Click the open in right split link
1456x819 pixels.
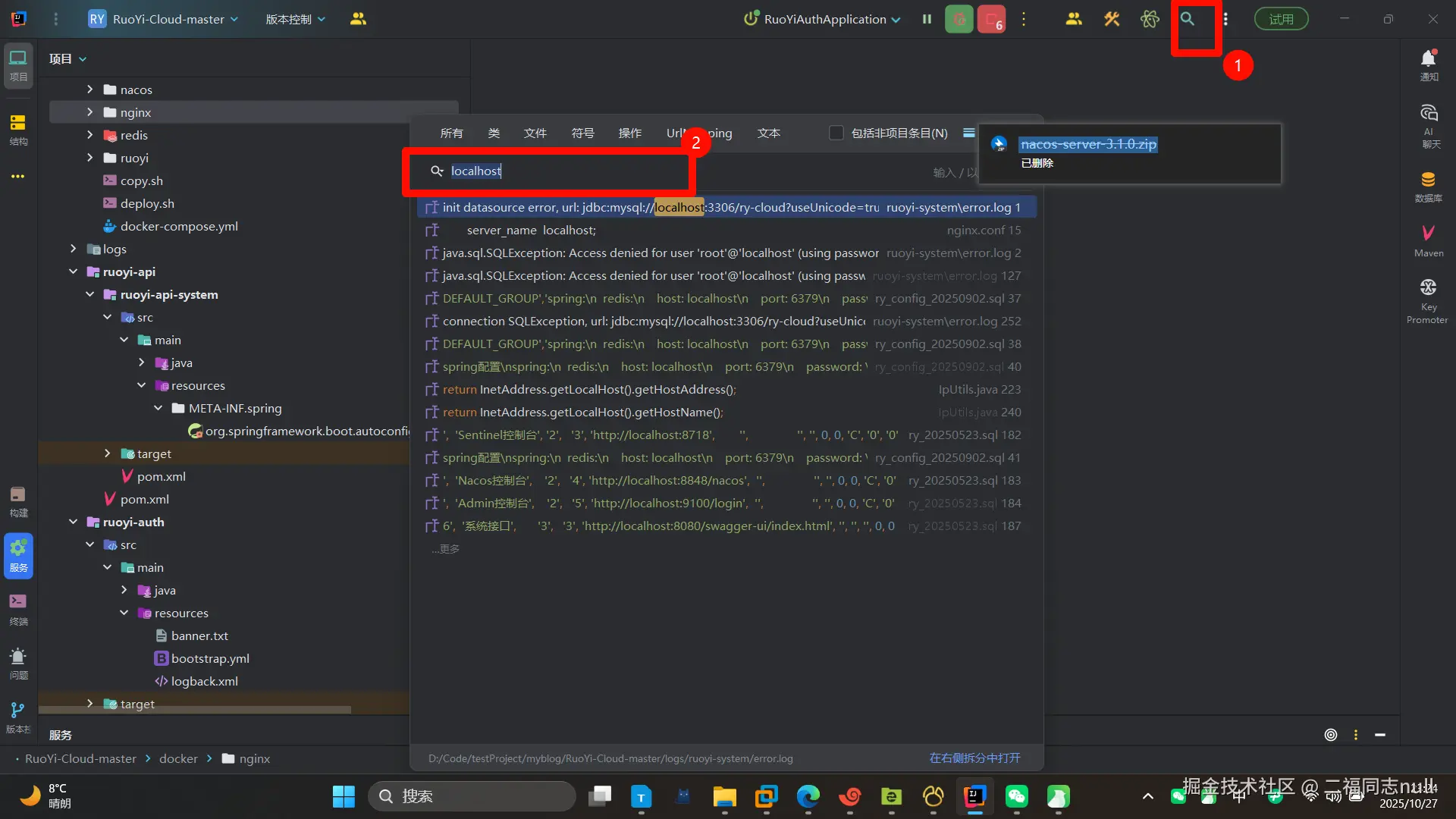(x=974, y=758)
